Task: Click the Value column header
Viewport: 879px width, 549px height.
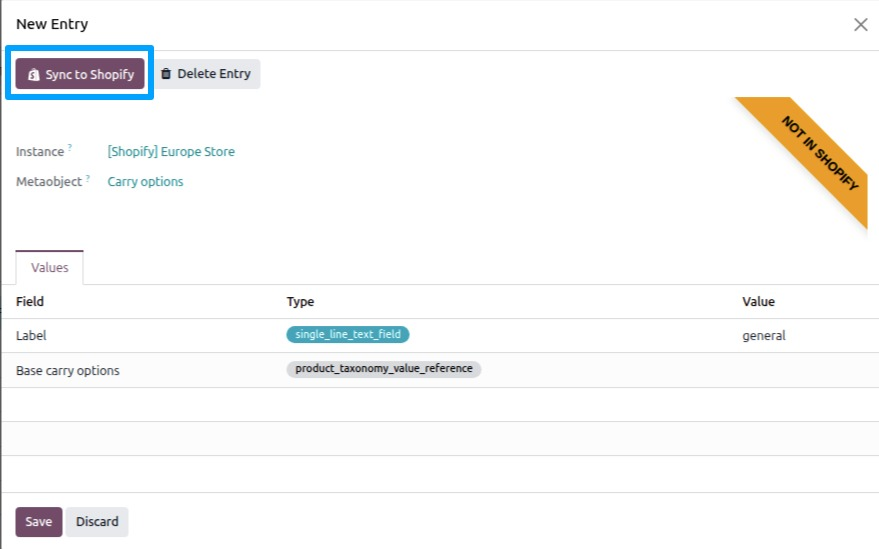Action: click(x=758, y=302)
